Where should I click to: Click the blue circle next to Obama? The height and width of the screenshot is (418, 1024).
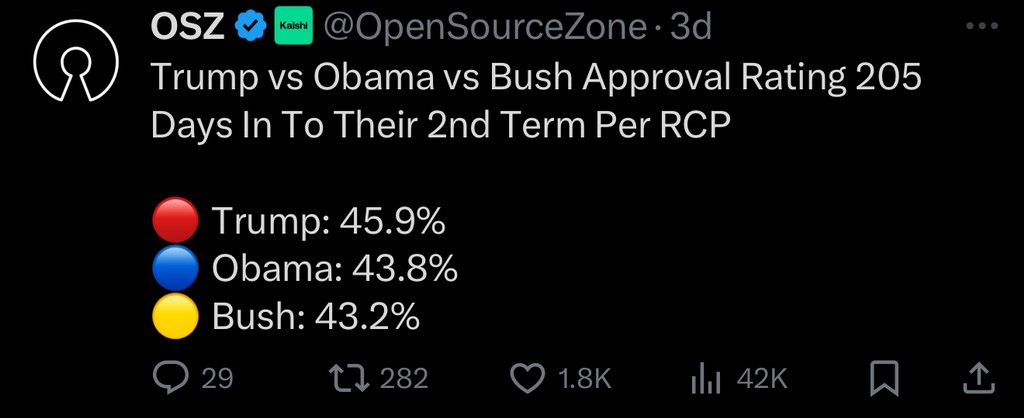pyautogui.click(x=175, y=268)
